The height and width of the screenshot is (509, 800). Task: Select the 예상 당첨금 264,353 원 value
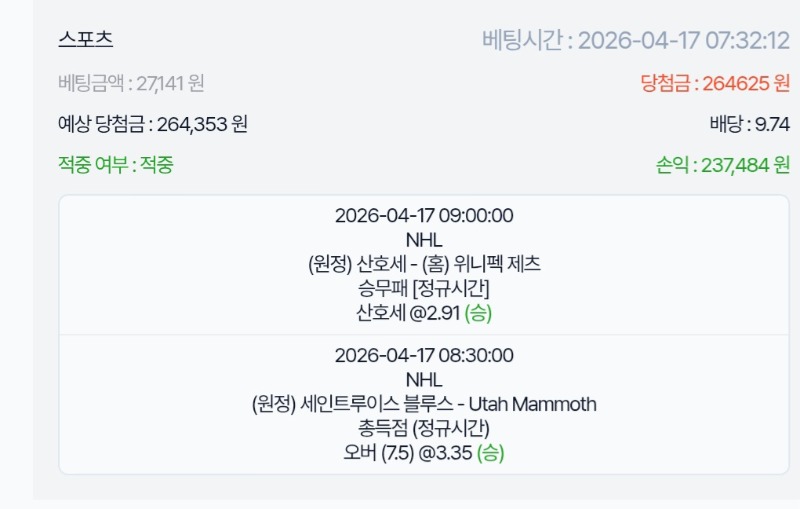[x=153, y=125]
